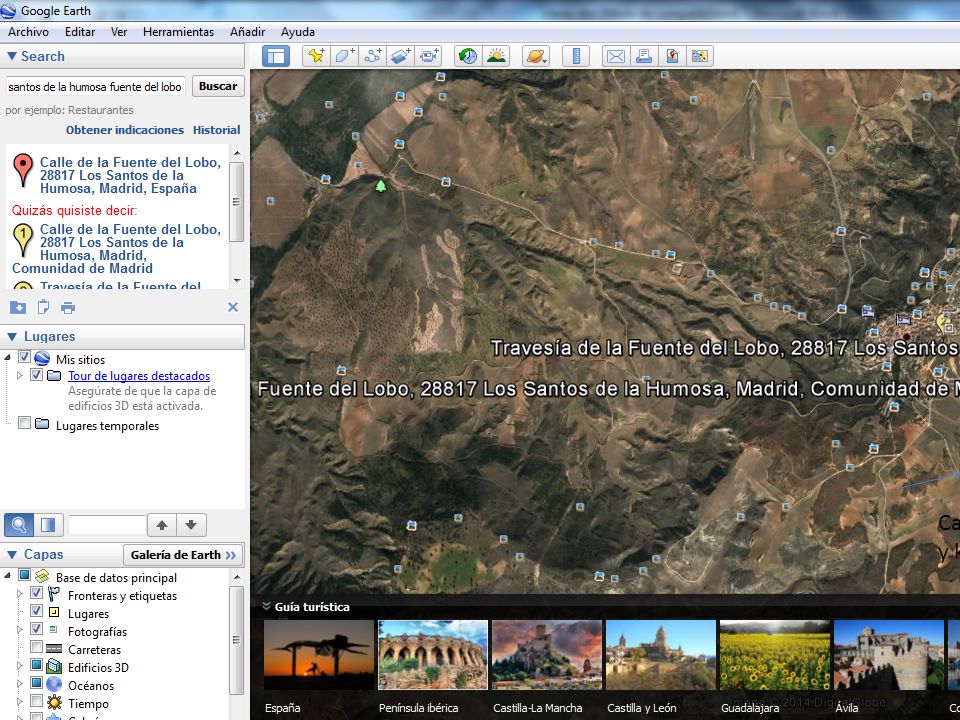Record a tour with camera icon
Viewport: 960px width, 720px height.
click(429, 56)
